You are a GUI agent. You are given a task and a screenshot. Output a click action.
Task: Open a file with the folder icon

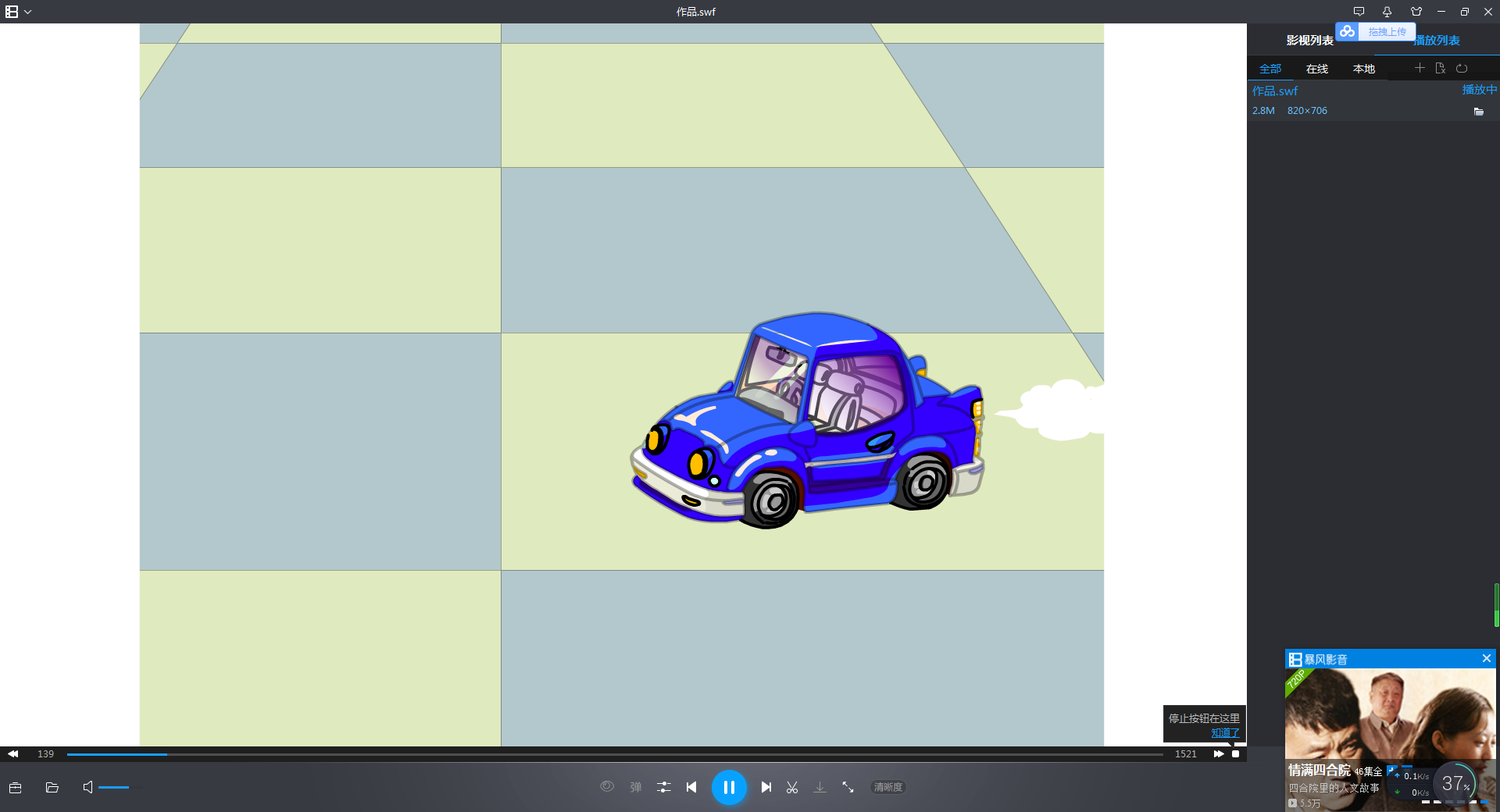click(52, 787)
